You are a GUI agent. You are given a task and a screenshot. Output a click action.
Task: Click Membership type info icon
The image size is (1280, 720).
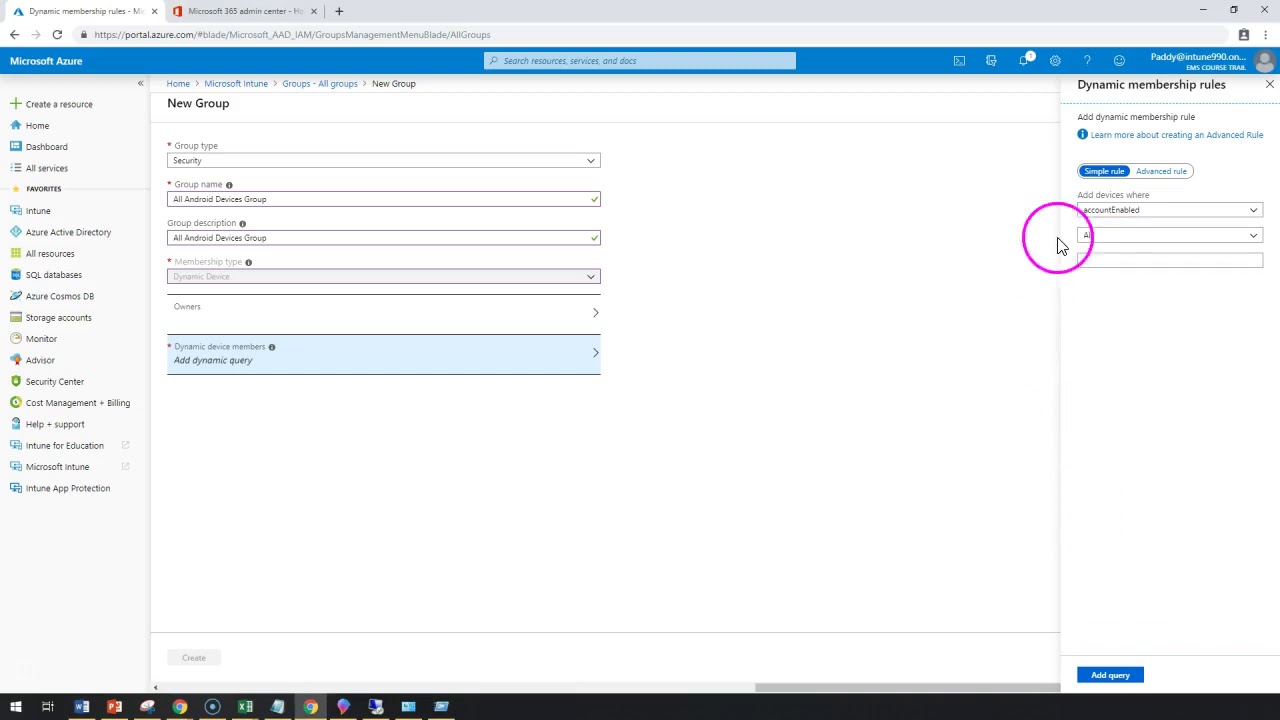[x=248, y=262]
